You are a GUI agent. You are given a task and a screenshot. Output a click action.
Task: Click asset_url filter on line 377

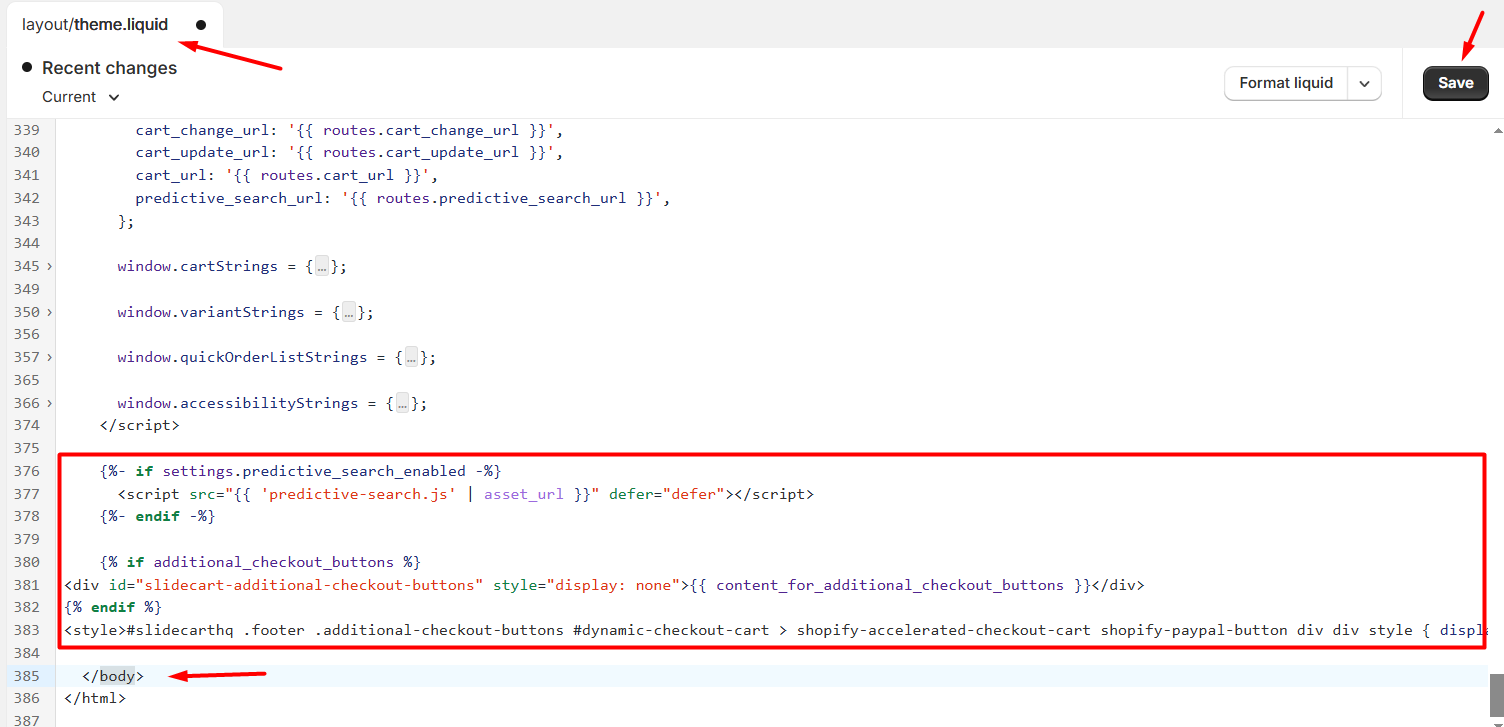(x=524, y=494)
